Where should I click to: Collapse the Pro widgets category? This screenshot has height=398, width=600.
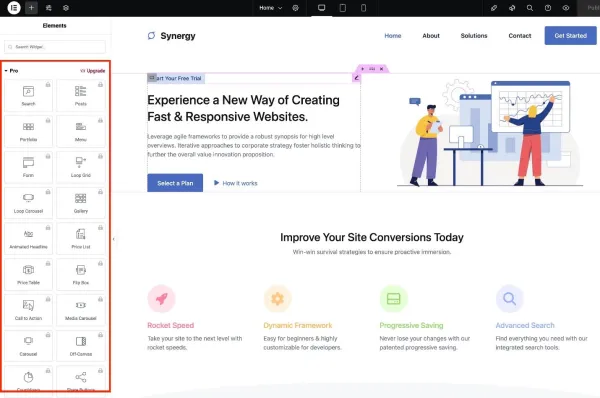point(11,71)
